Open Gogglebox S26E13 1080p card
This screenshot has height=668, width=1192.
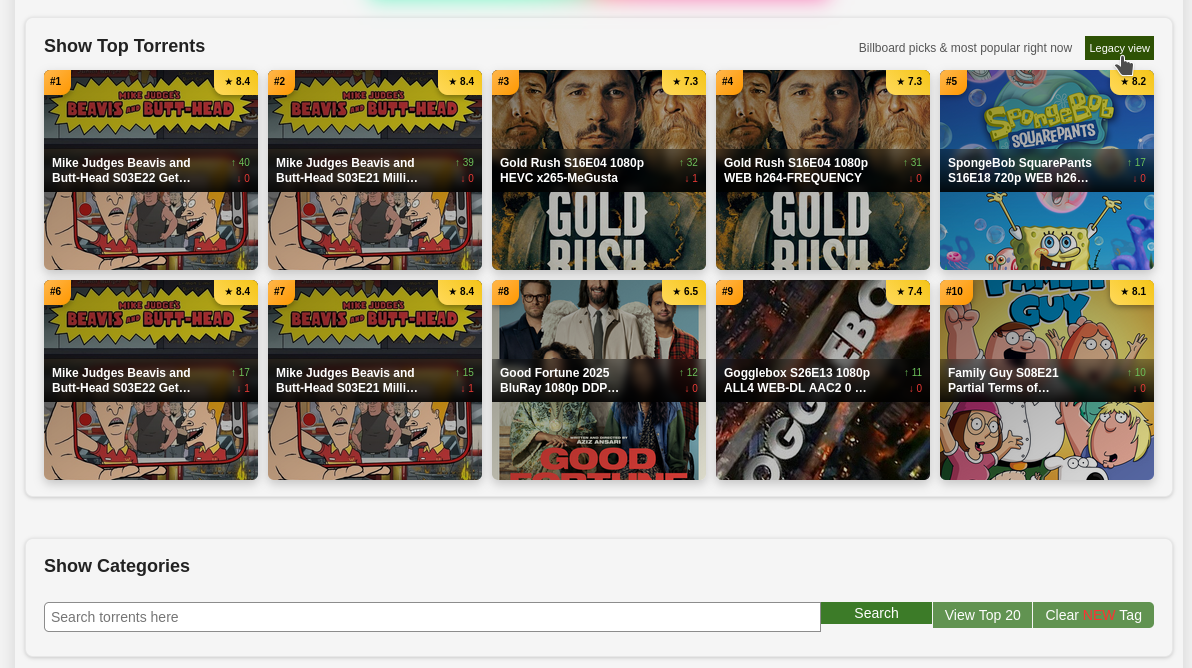(x=823, y=380)
